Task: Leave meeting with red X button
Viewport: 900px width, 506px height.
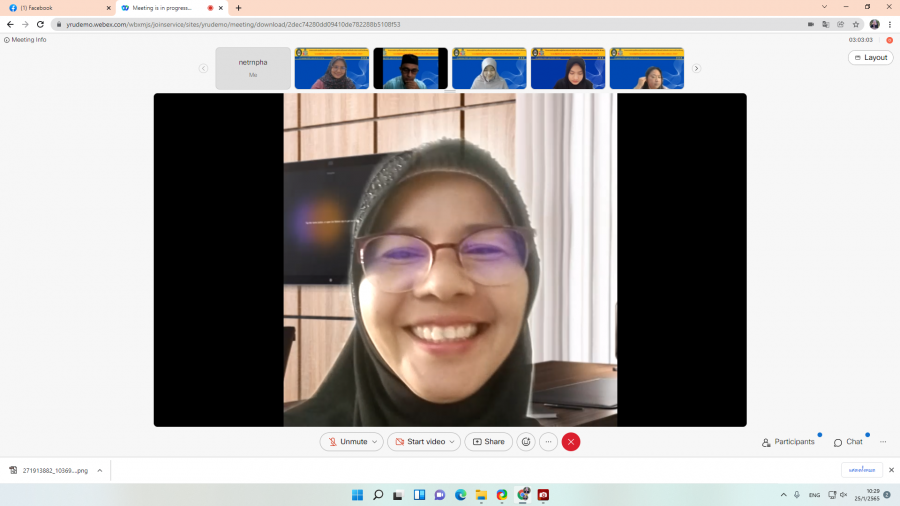Action: pos(571,442)
